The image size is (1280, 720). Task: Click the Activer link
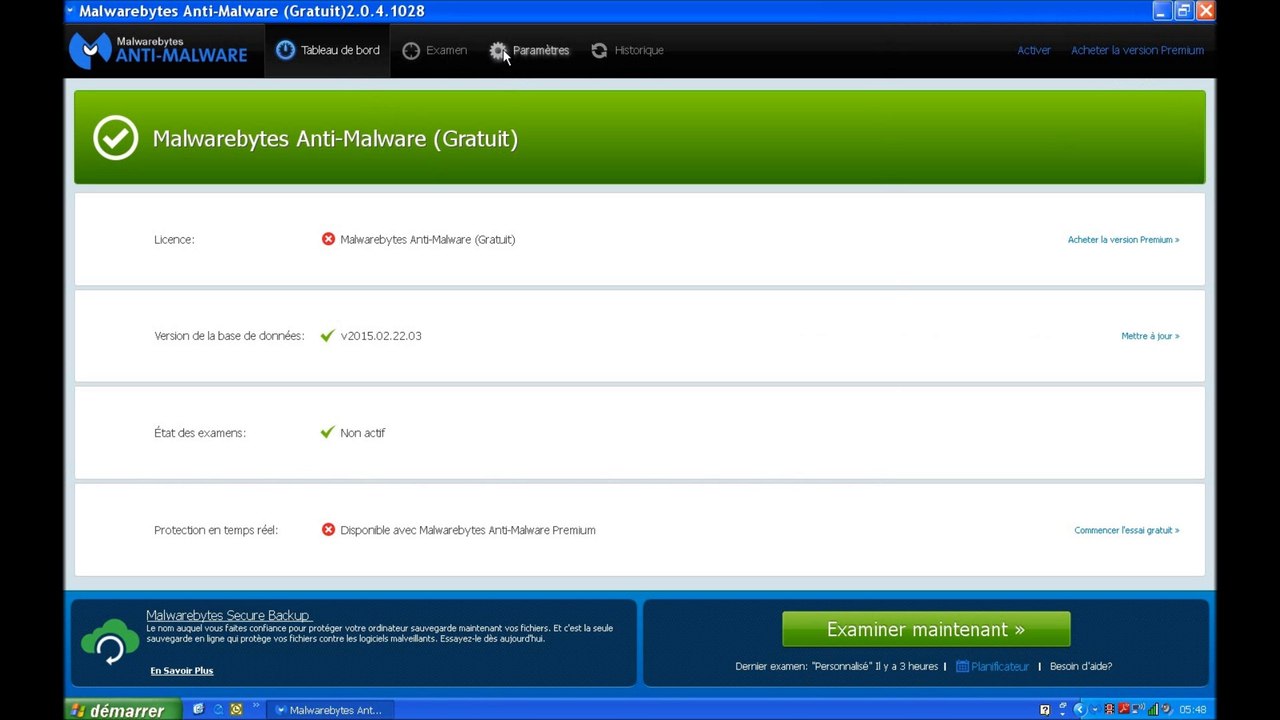point(1034,50)
